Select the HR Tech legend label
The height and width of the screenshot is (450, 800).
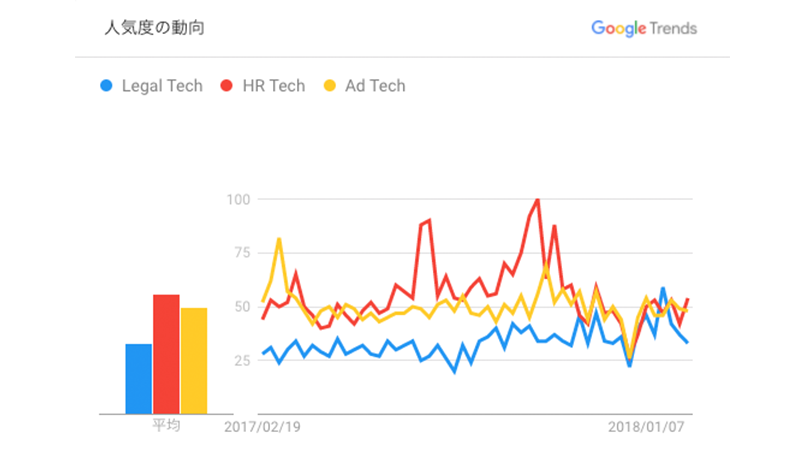click(x=274, y=86)
